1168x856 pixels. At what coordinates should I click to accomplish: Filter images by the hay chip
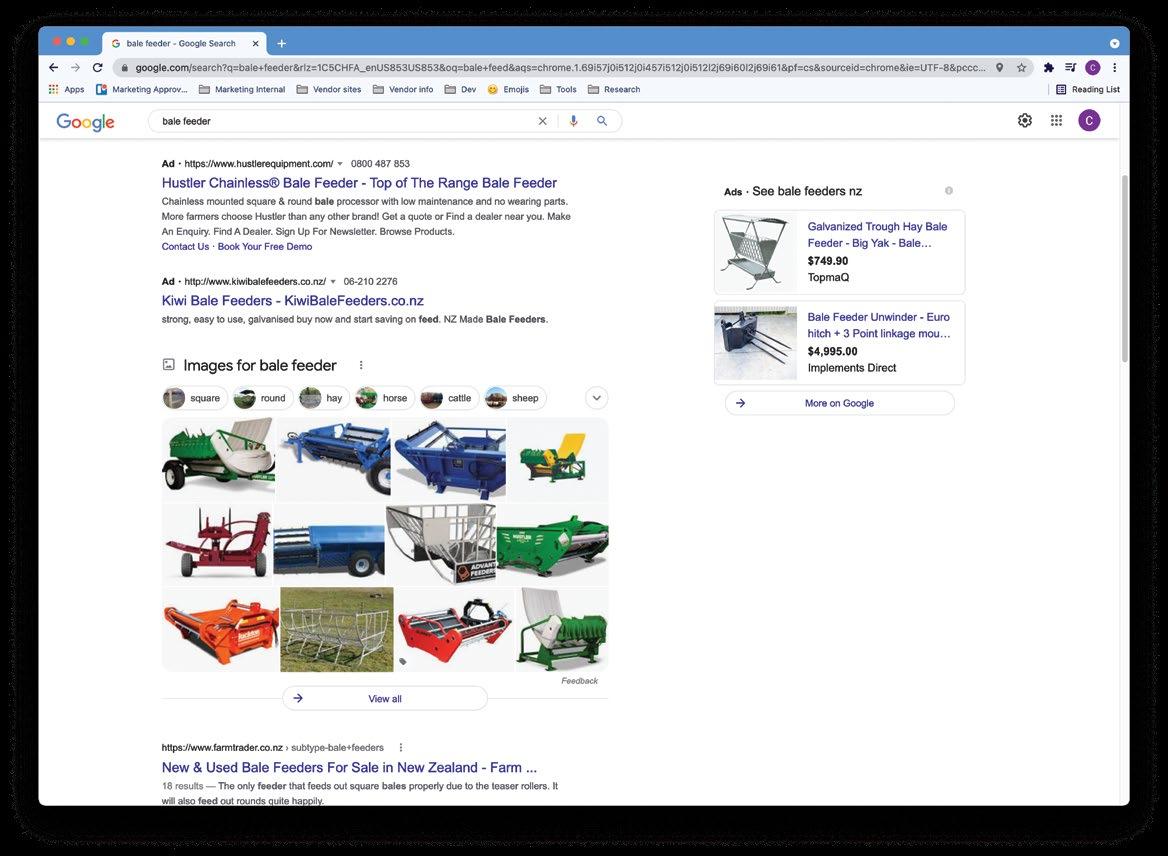(323, 398)
